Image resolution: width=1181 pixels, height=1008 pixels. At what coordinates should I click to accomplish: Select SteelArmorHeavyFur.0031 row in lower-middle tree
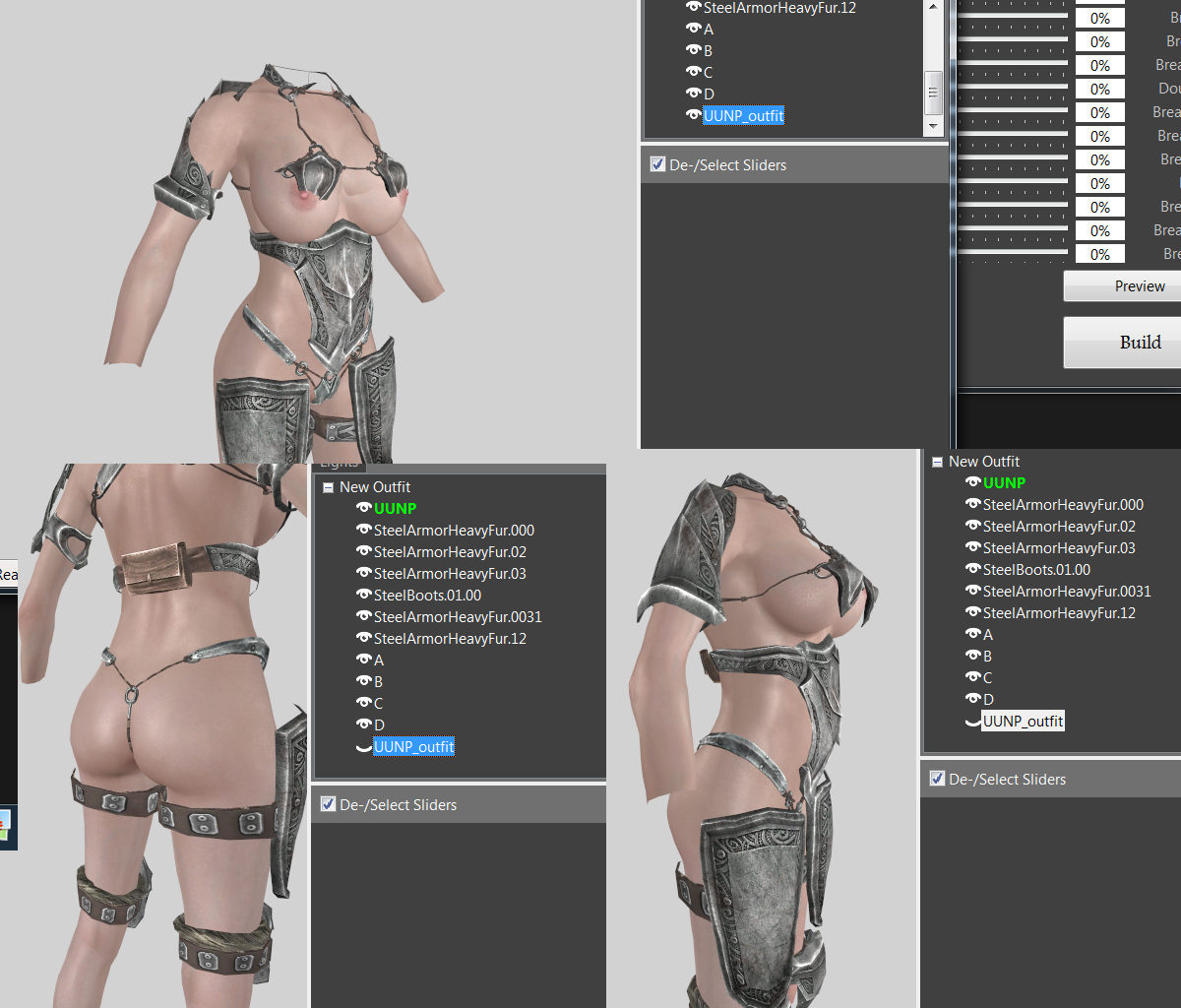point(458,617)
